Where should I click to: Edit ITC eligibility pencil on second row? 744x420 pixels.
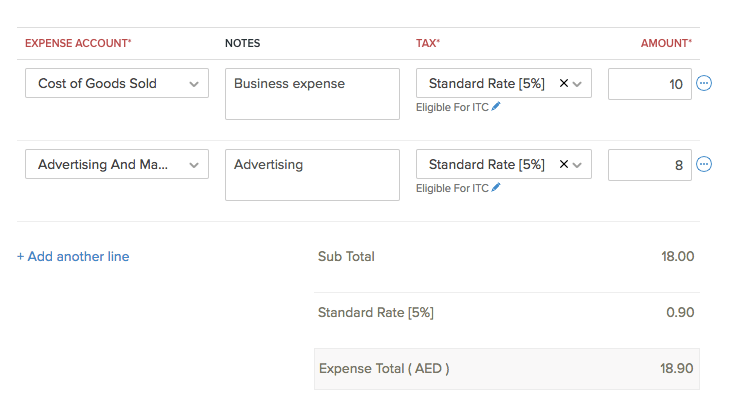(x=496, y=187)
